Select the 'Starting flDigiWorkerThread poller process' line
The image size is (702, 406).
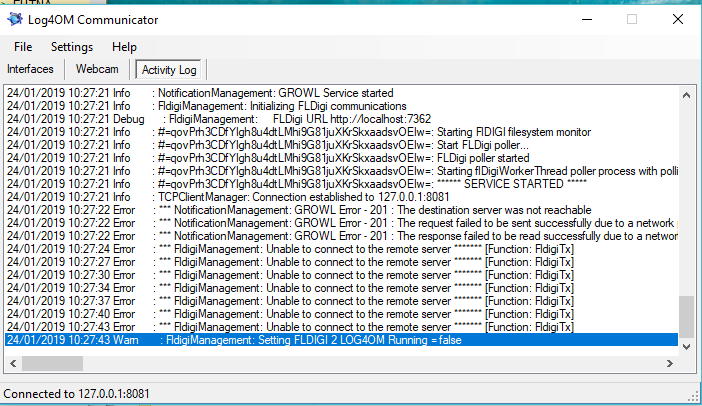pyautogui.click(x=342, y=171)
